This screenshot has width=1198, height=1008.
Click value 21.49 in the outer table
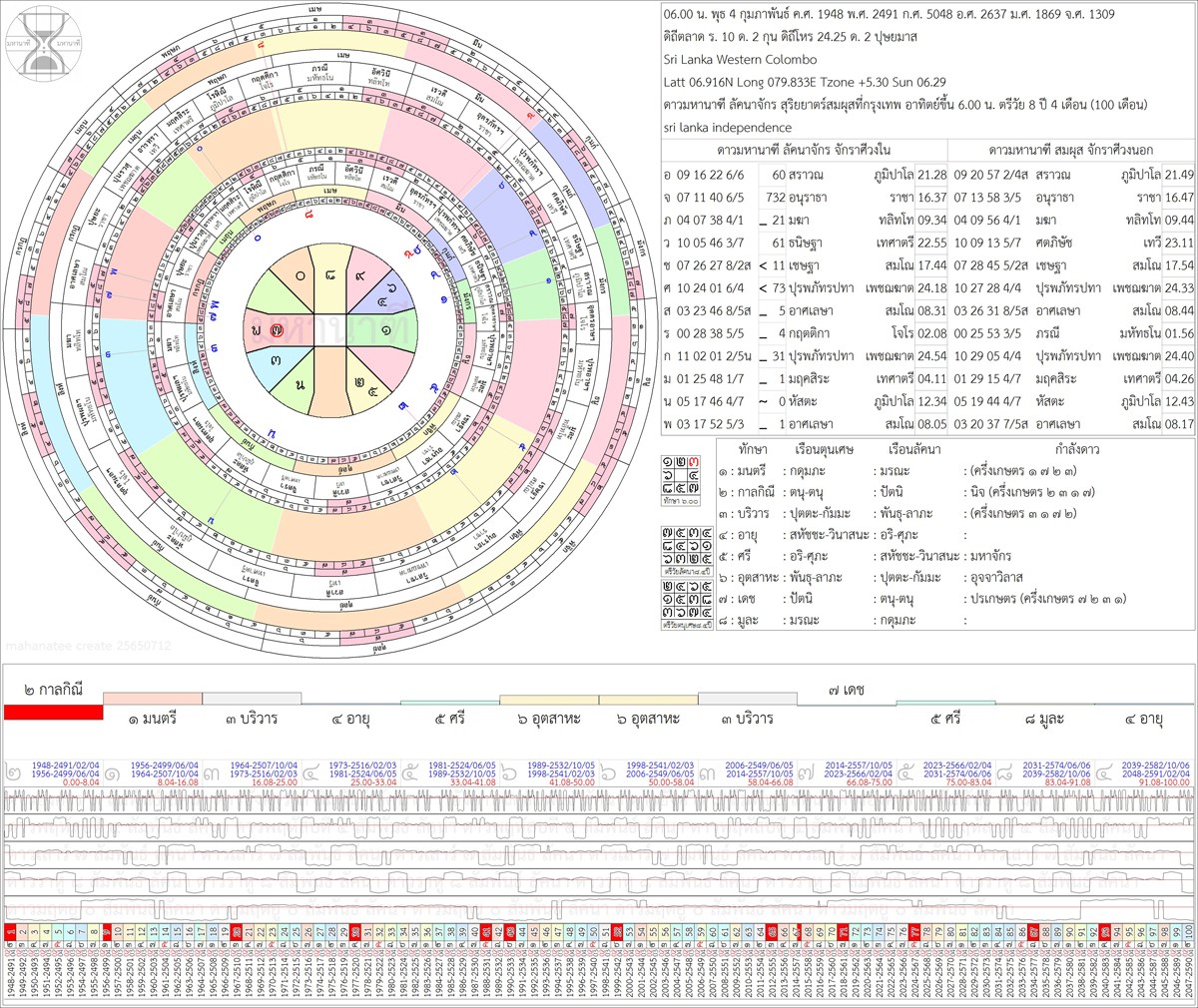tap(1179, 175)
